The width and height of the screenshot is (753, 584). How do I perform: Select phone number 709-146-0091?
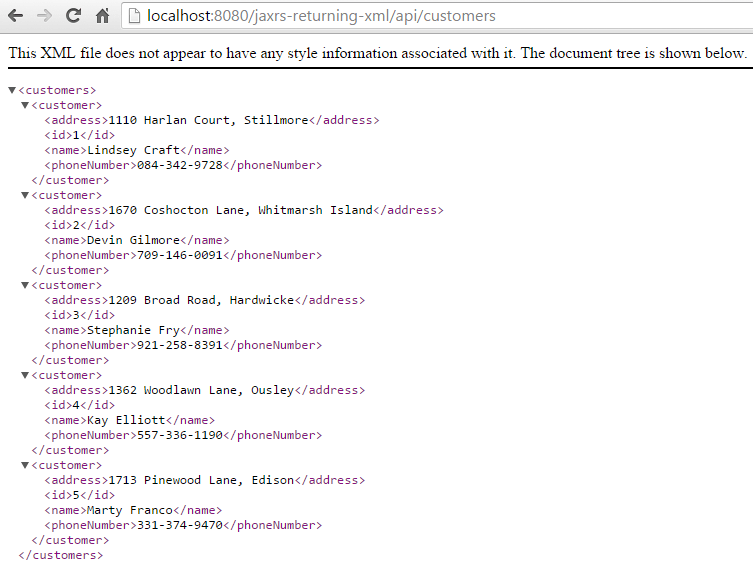[180, 255]
